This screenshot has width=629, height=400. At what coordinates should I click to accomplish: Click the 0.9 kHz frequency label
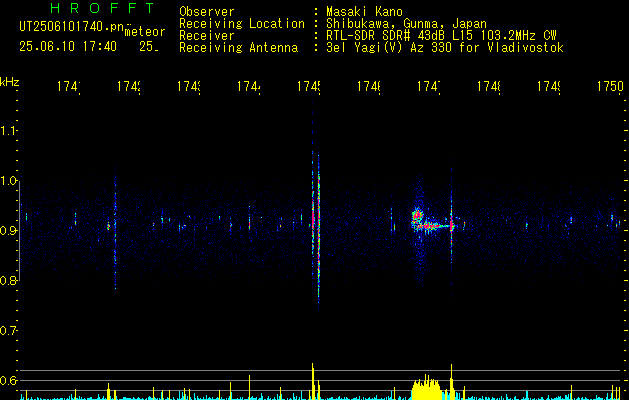pos(8,231)
